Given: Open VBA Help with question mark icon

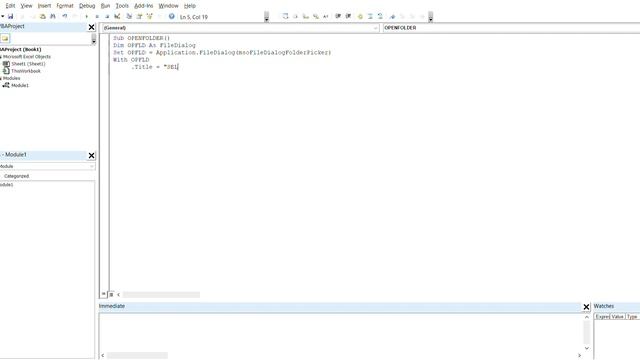Looking at the screenshot, I should (x=171, y=16).
